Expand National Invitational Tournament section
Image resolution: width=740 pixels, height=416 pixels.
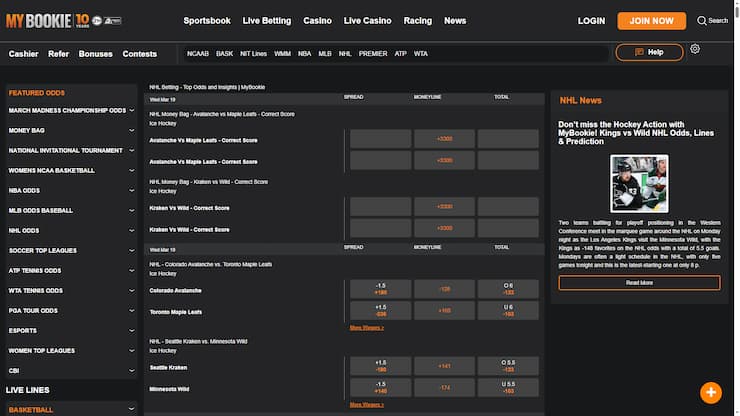pos(71,151)
